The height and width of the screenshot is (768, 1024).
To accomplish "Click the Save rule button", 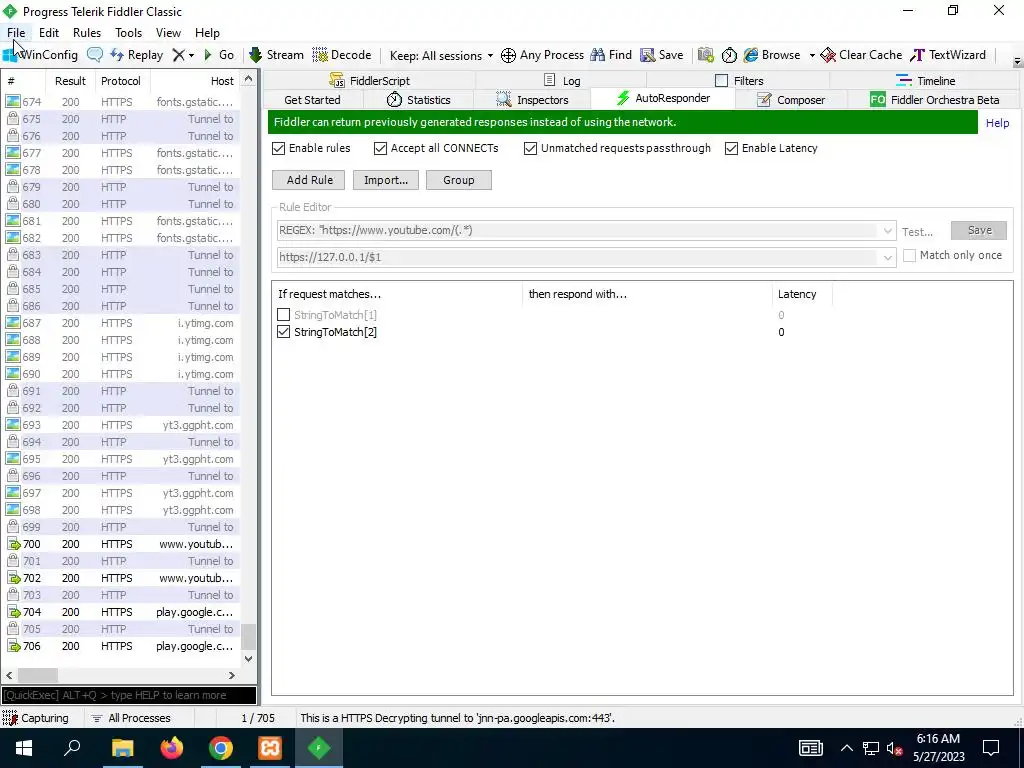I will coord(979,230).
